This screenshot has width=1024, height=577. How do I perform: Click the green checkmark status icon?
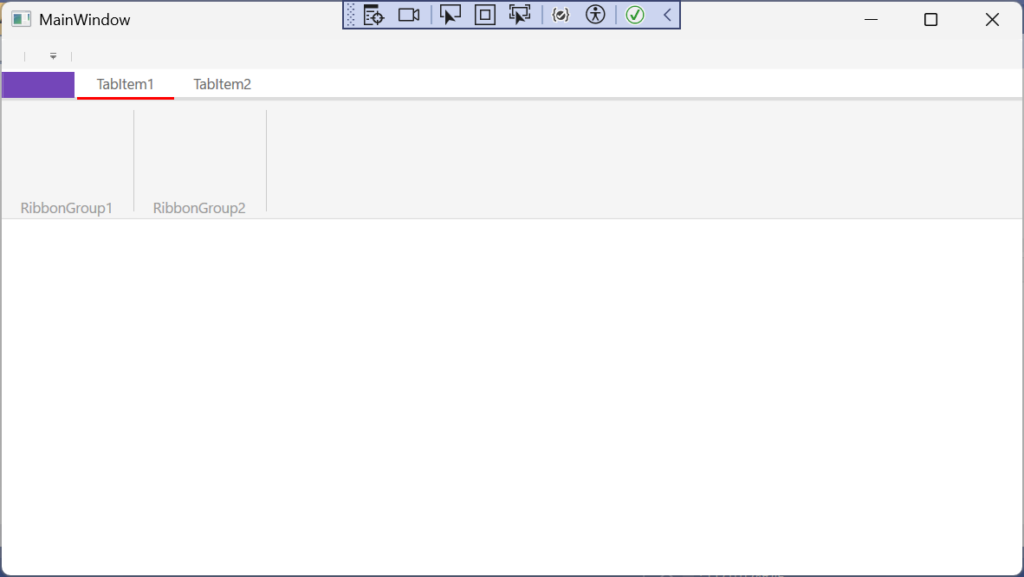click(635, 15)
